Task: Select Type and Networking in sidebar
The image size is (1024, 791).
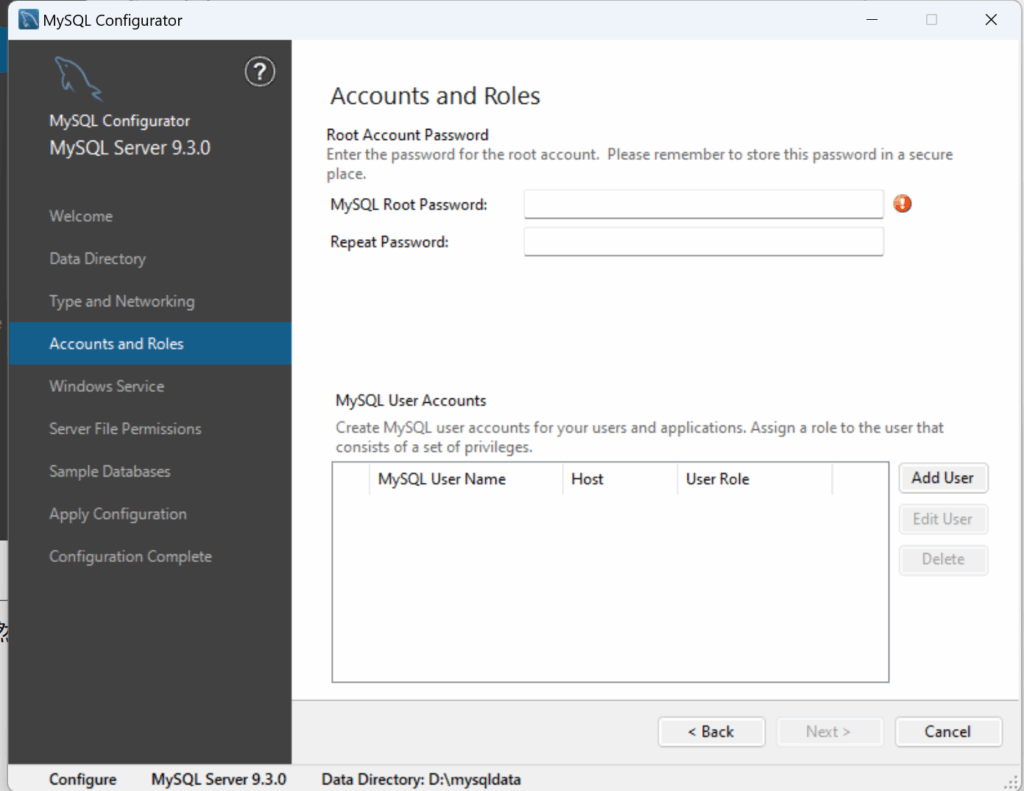Action: (122, 301)
